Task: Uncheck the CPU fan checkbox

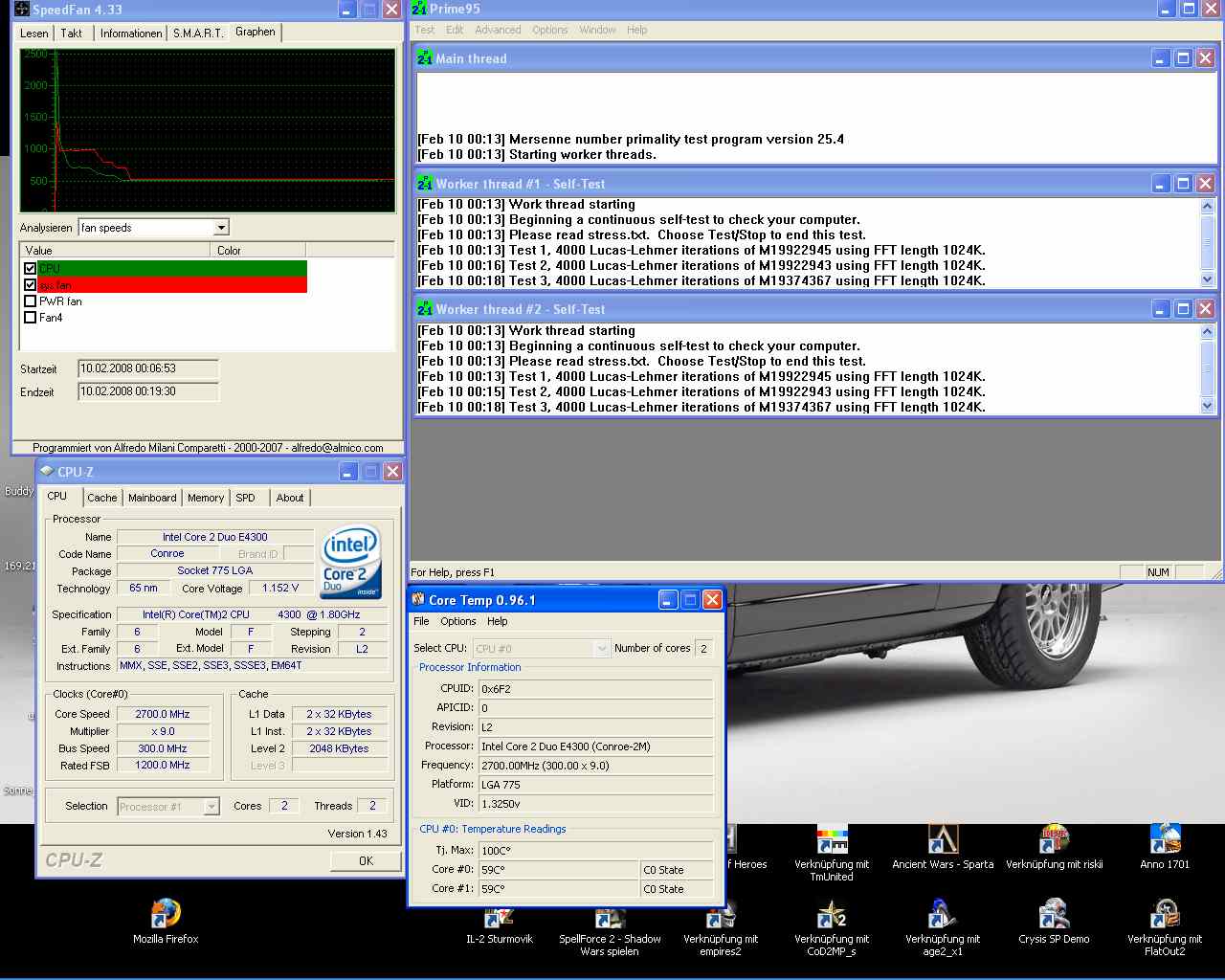Action: click(x=31, y=269)
